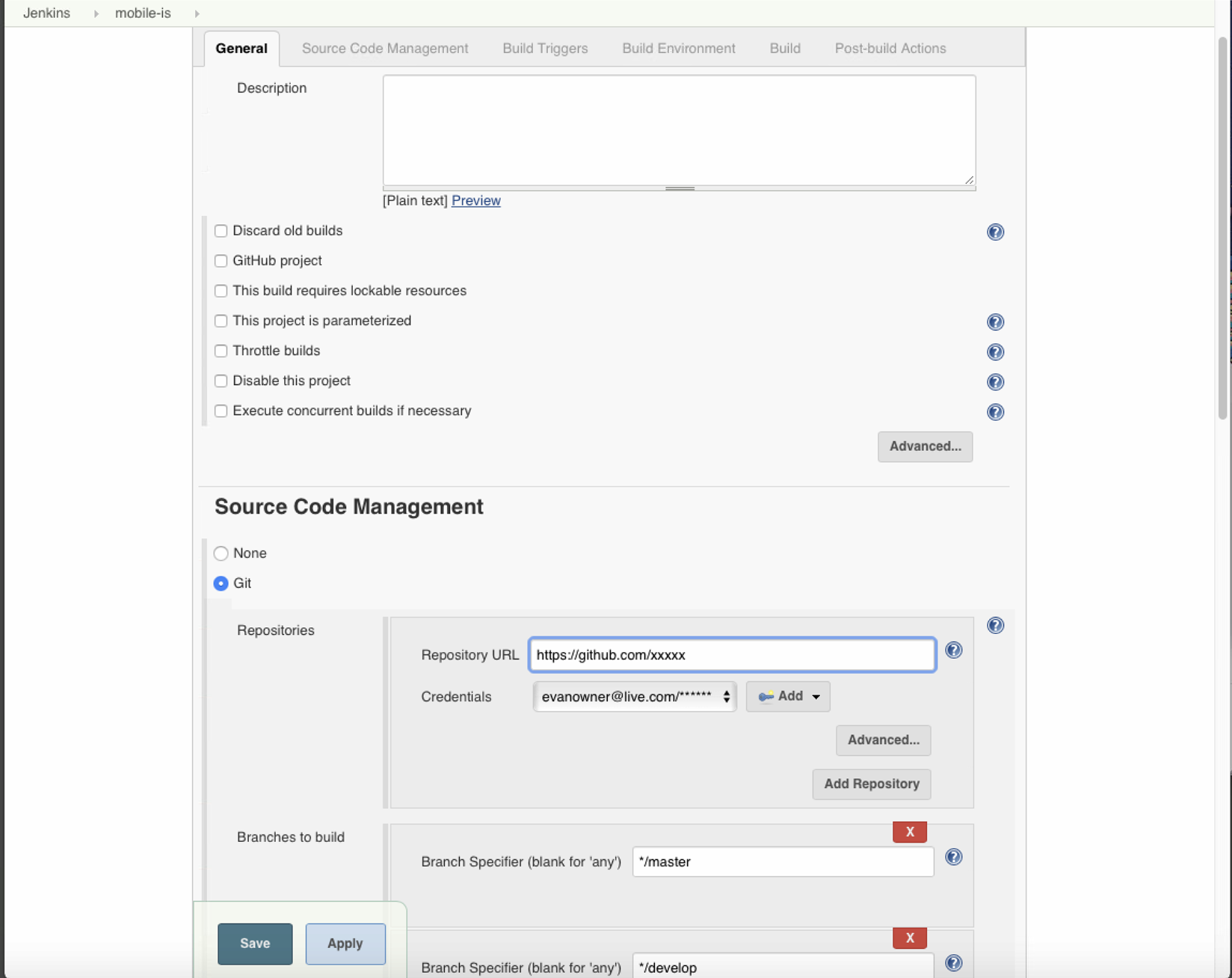The height and width of the screenshot is (978, 1232).
Task: Open help for */master branch specifier
Action: [953, 857]
